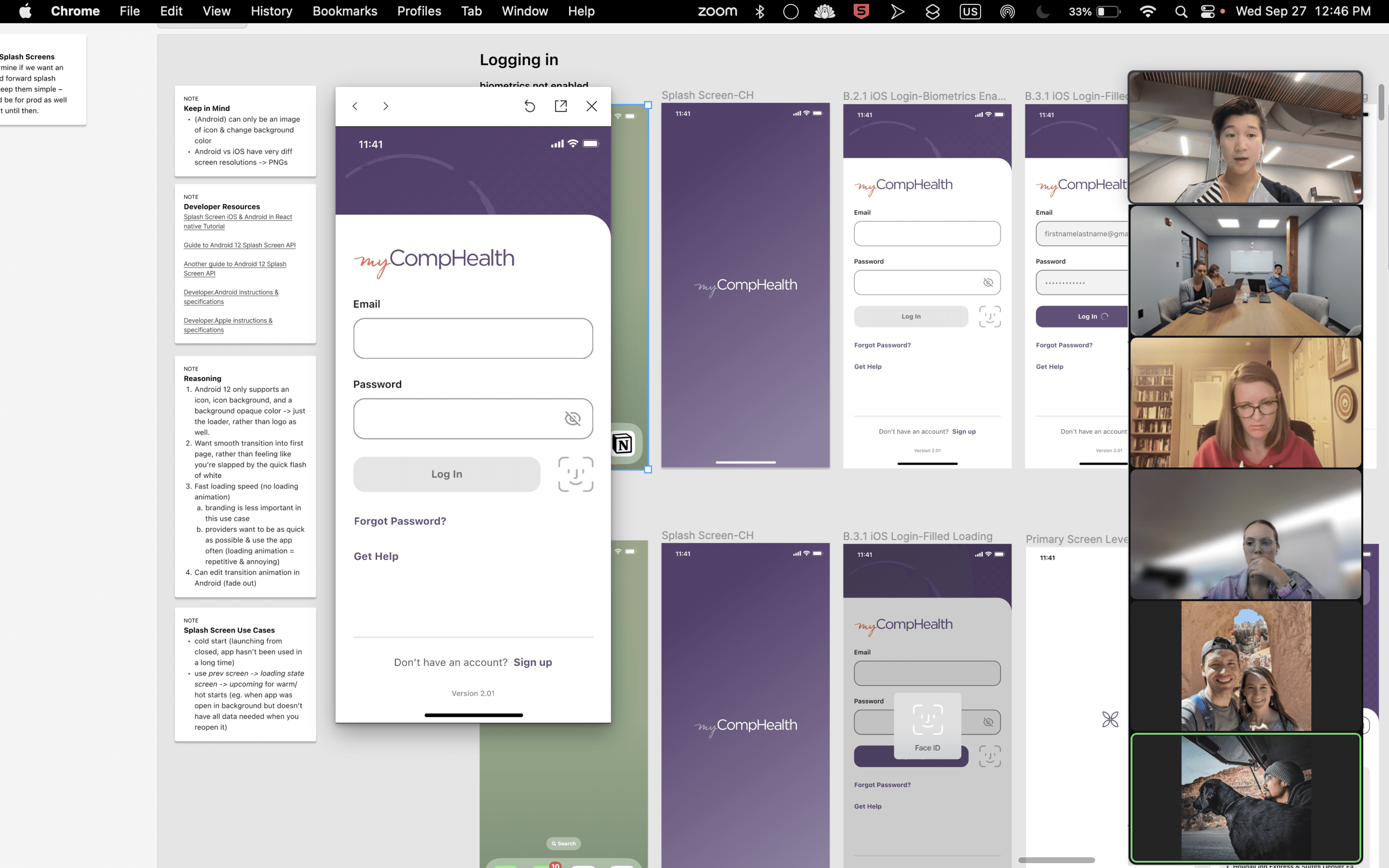Viewport: 1389px width, 868px height.
Task: Click the Notion app icon beside the preview
Action: tap(623, 443)
